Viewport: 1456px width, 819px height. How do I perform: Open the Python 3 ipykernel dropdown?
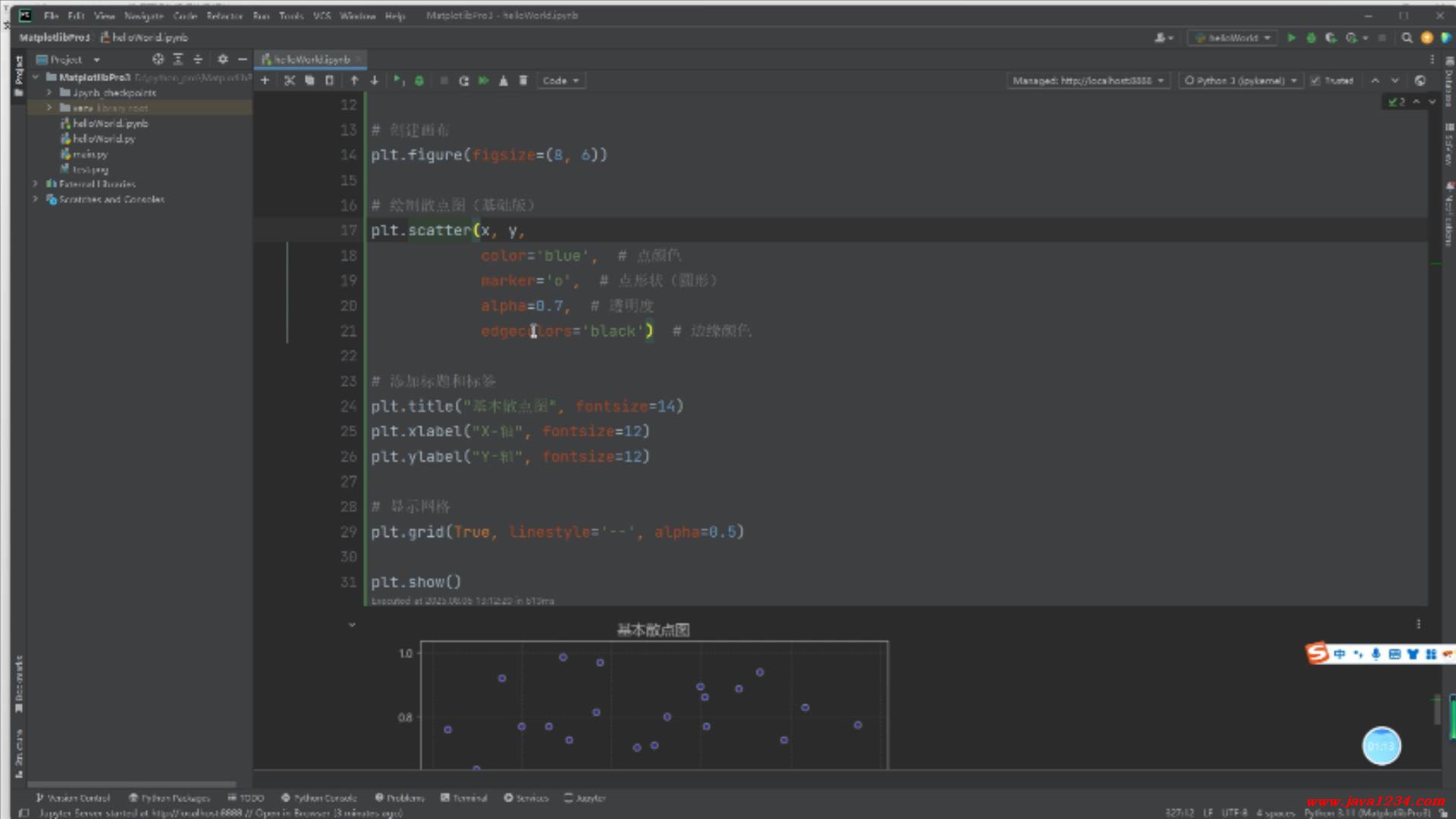[x=1240, y=80]
